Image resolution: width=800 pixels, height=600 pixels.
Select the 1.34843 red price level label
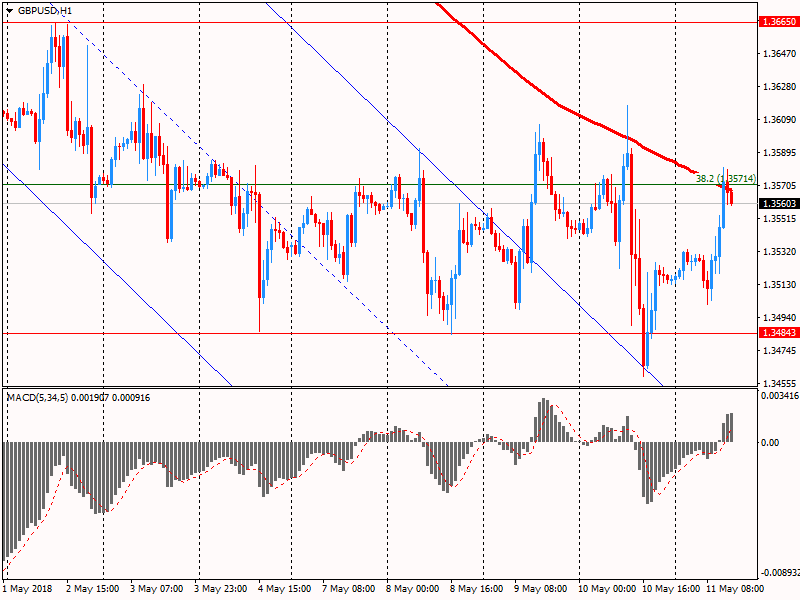click(x=779, y=333)
